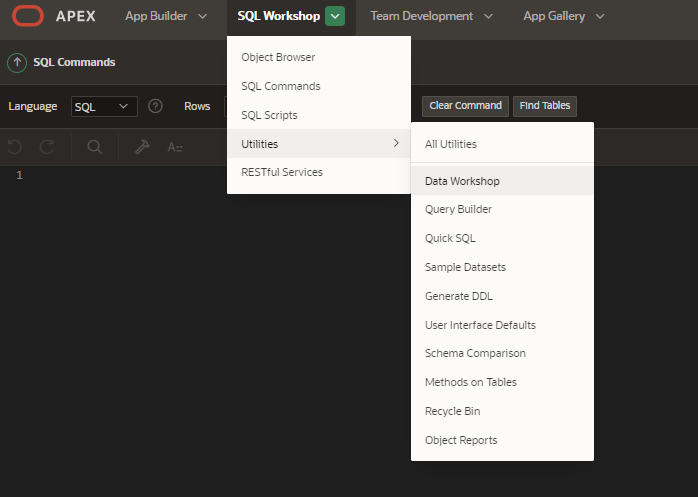The width and height of the screenshot is (698, 497).
Task: Toggle the green SQL Workshop dropdown arrow
Action: coord(335,16)
